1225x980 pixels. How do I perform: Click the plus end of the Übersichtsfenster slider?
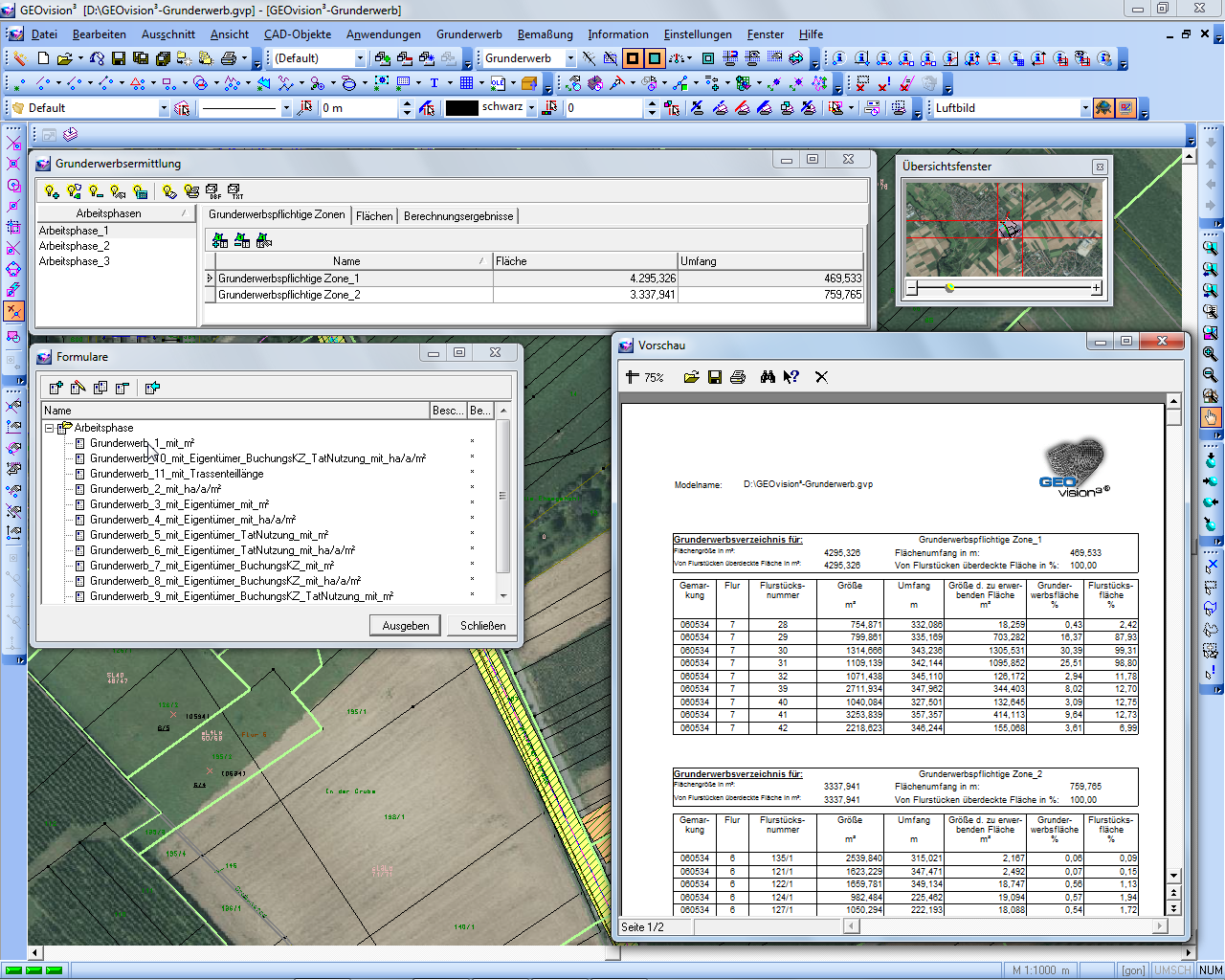pyautogui.click(x=1096, y=287)
